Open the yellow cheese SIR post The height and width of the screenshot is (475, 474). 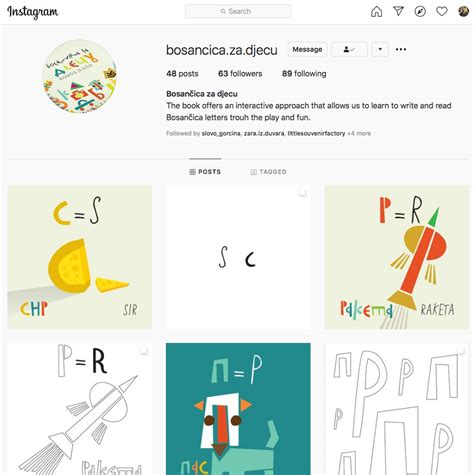[80, 257]
